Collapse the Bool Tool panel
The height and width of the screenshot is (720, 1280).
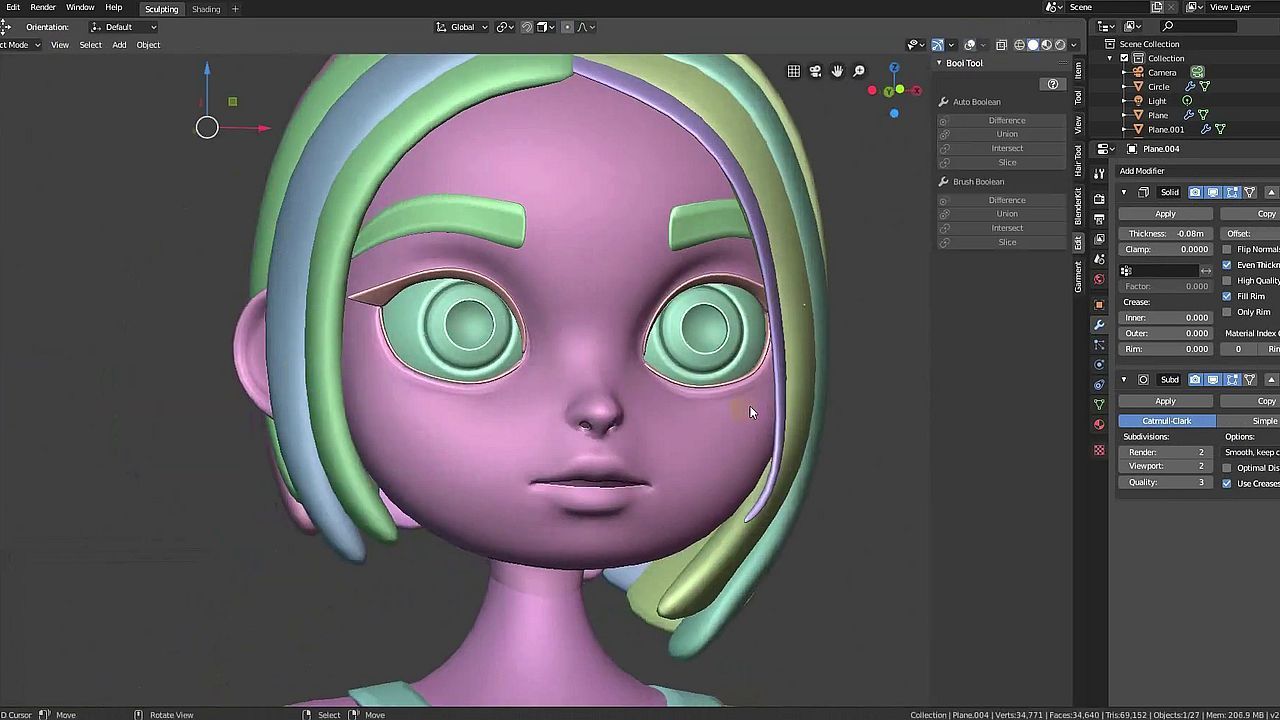tap(940, 63)
